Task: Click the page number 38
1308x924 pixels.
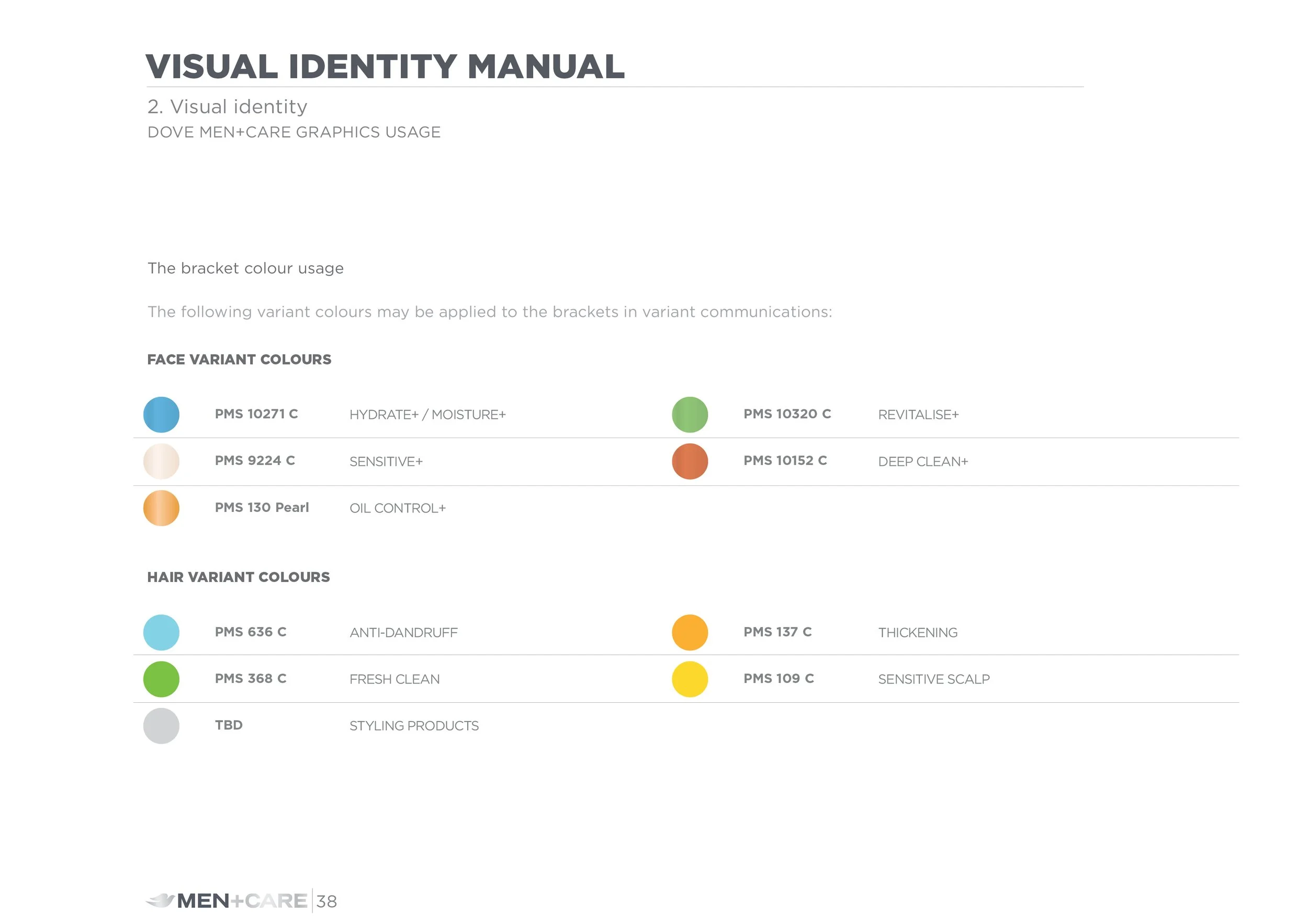Action: pyautogui.click(x=326, y=902)
